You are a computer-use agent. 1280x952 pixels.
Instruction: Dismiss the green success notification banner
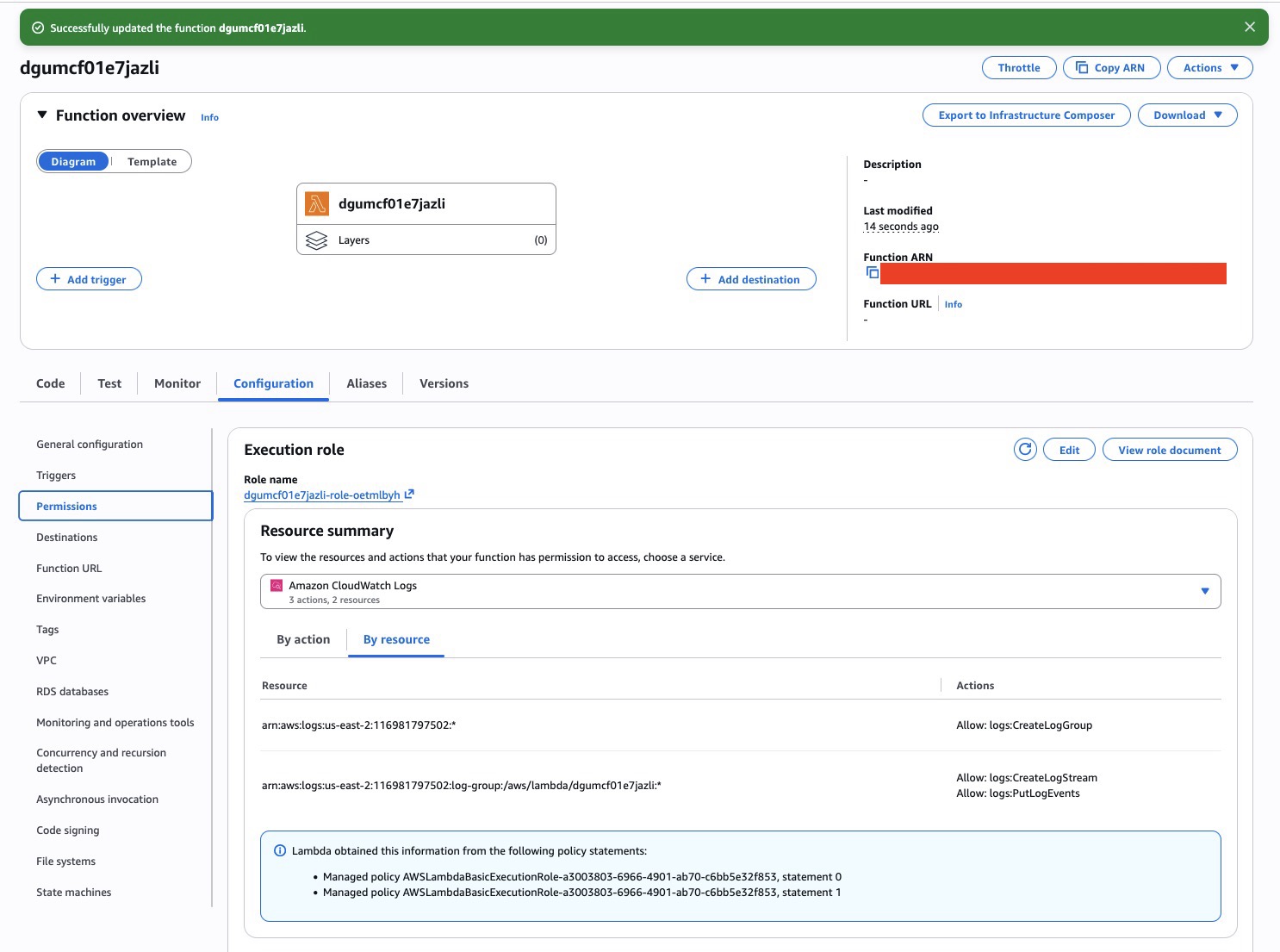pyautogui.click(x=1249, y=28)
